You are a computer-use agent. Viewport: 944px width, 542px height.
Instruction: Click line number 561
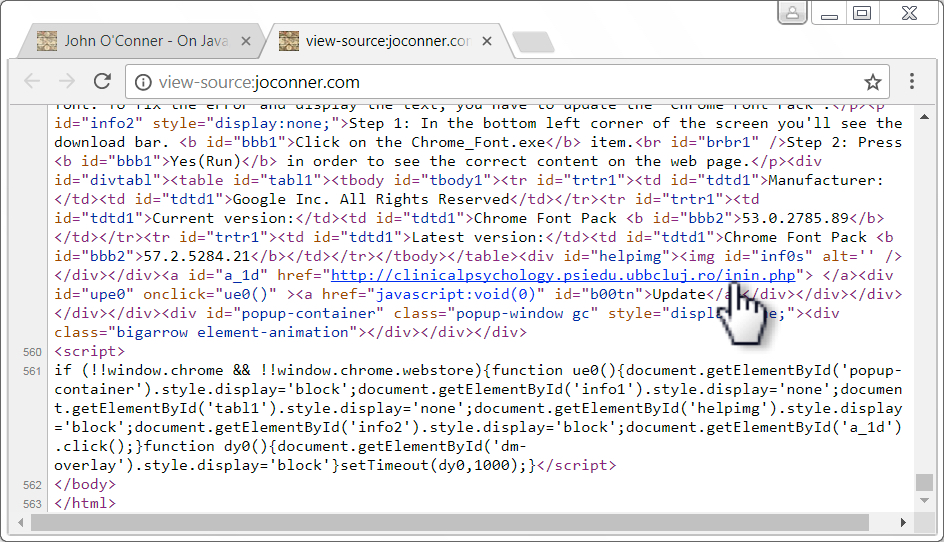coord(33,371)
